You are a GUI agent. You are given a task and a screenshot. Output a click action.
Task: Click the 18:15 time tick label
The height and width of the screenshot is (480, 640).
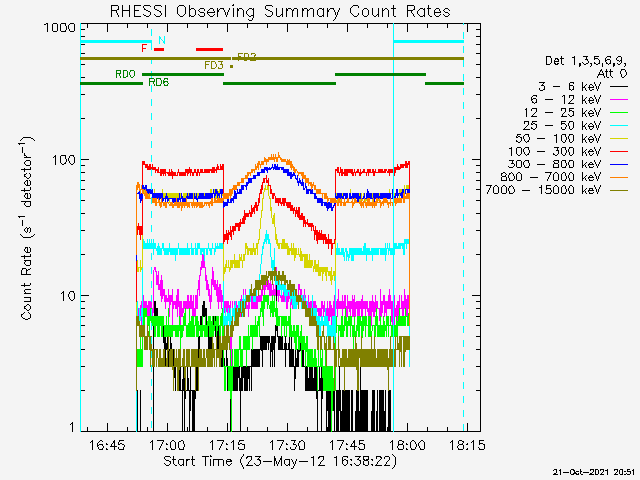point(467,445)
